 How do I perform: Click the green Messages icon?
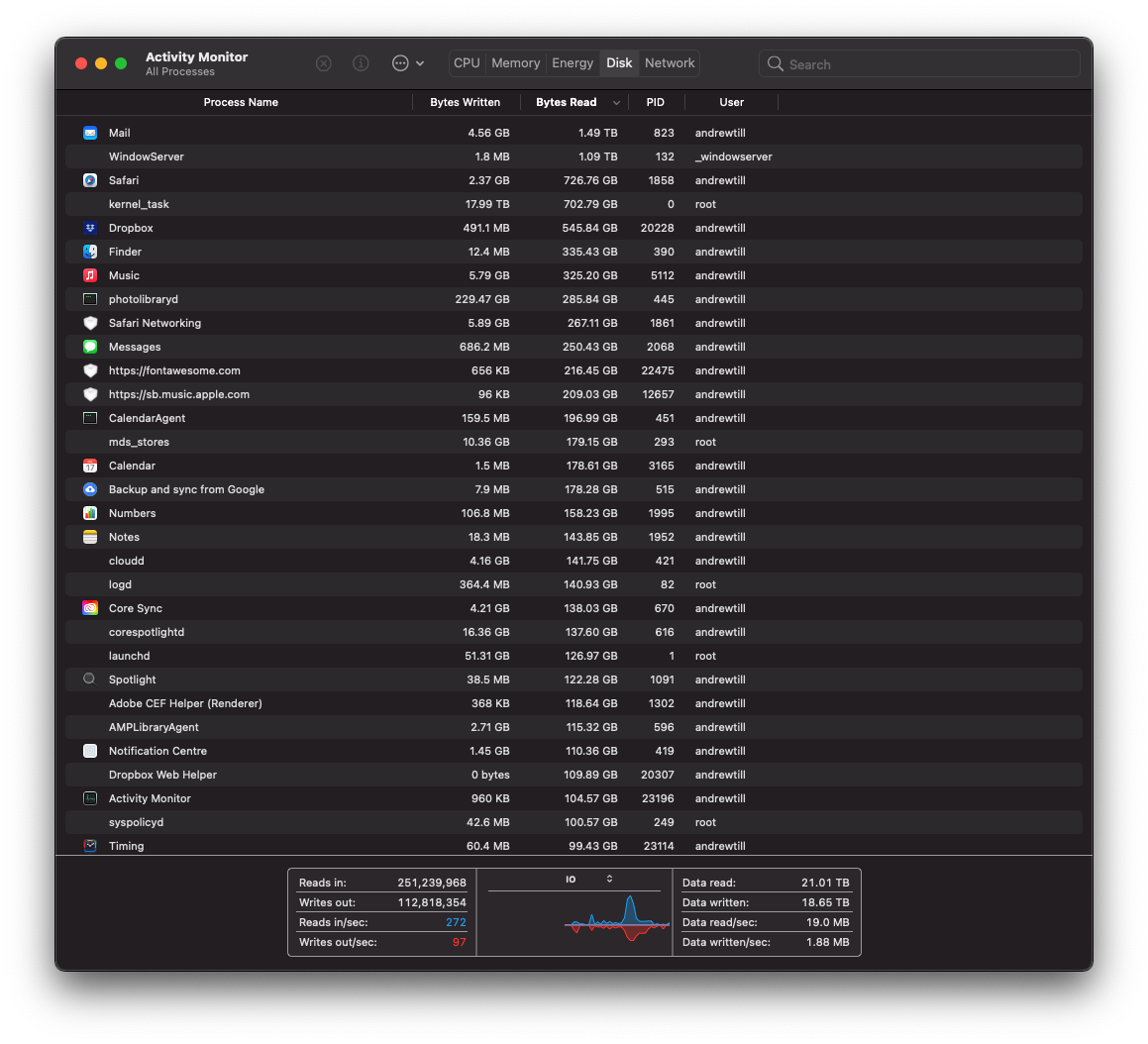90,347
